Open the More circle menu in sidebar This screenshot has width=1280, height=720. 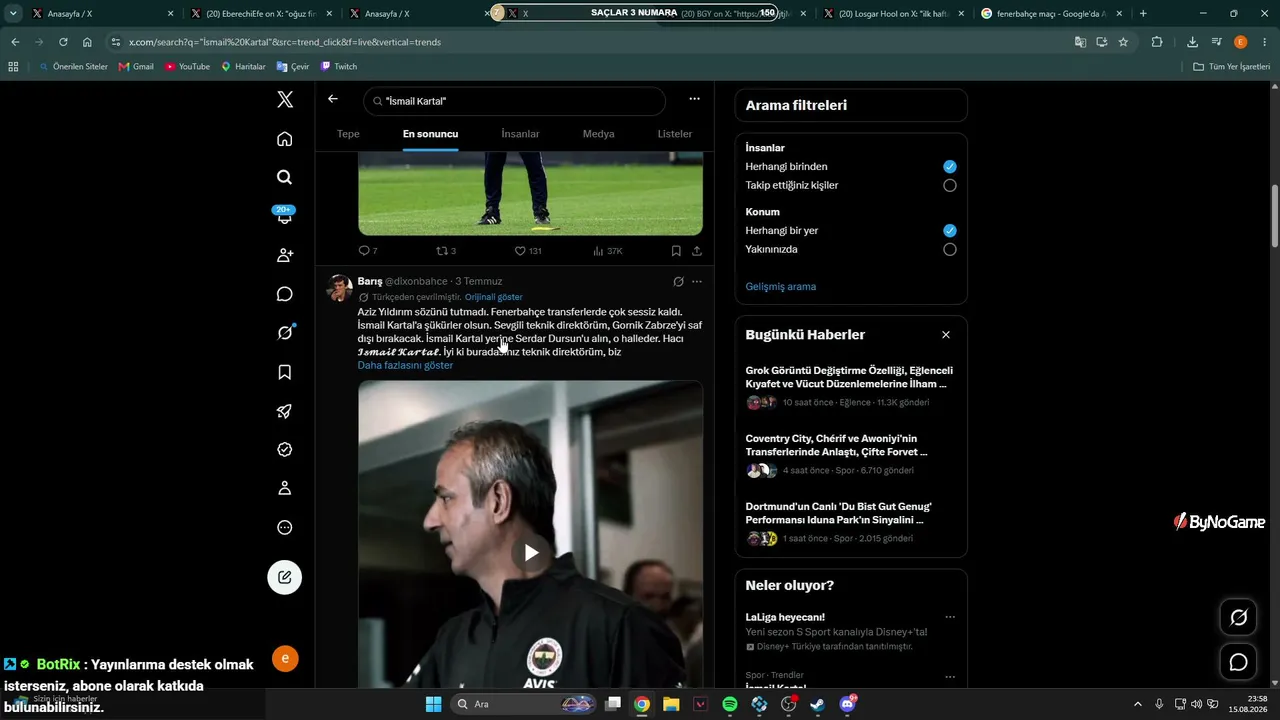285,527
